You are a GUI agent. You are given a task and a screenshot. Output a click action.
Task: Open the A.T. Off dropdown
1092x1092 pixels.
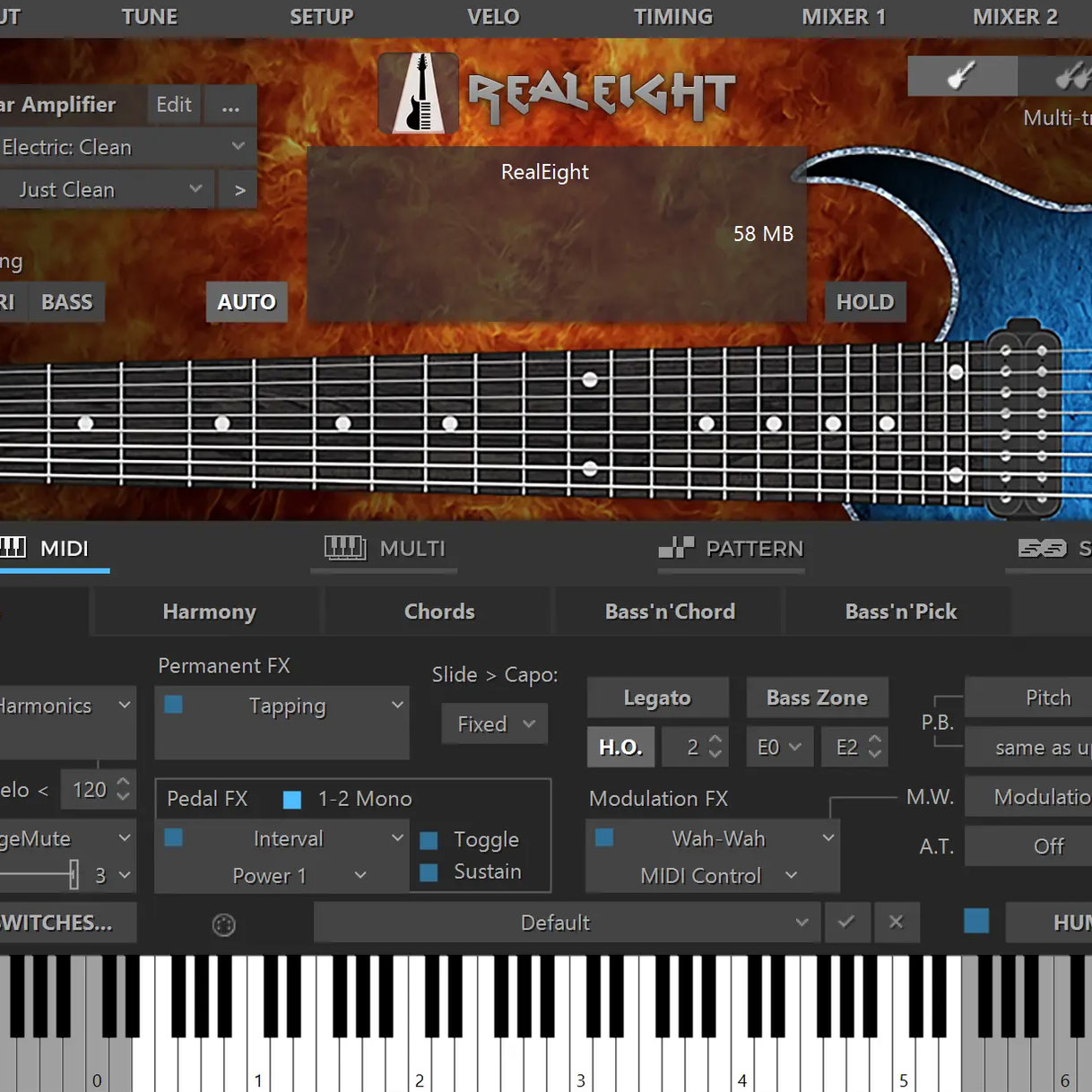click(x=1028, y=846)
